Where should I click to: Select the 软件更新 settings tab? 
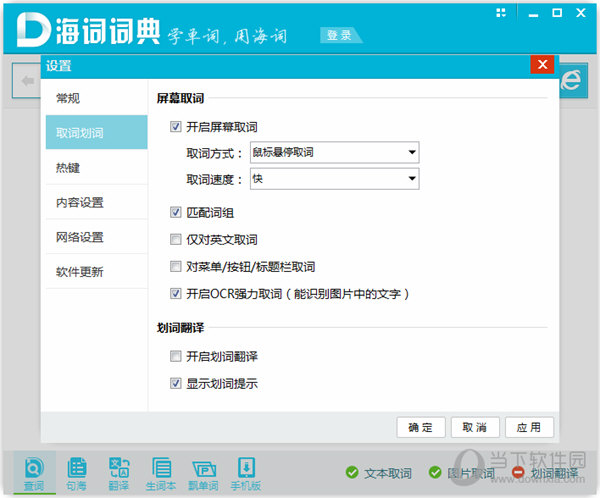96,271
